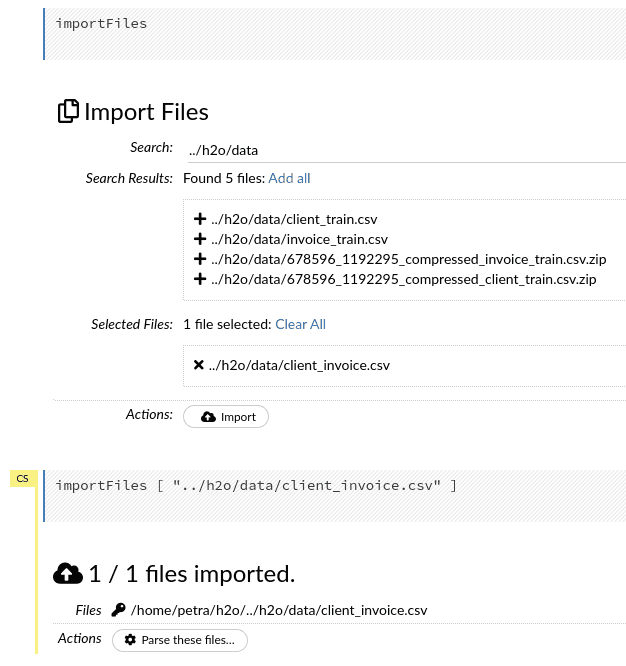Image resolution: width=626 pixels, height=666 pixels.
Task: Click the cloud upload icon in Import button
Action: tap(208, 417)
